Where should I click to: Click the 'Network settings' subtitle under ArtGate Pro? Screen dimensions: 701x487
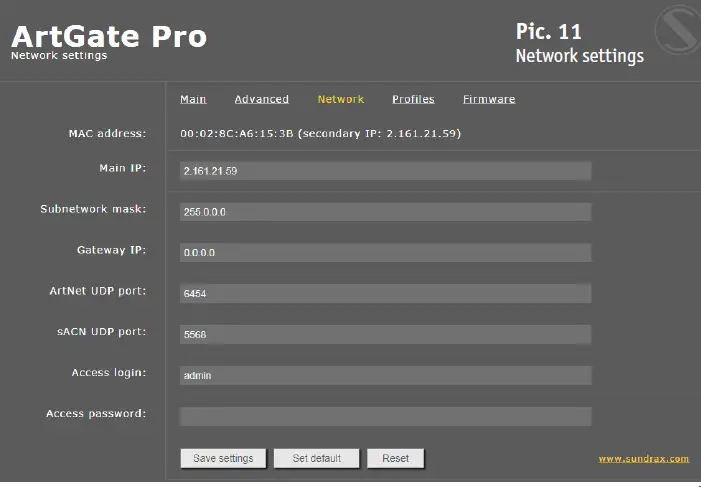[x=59, y=55]
